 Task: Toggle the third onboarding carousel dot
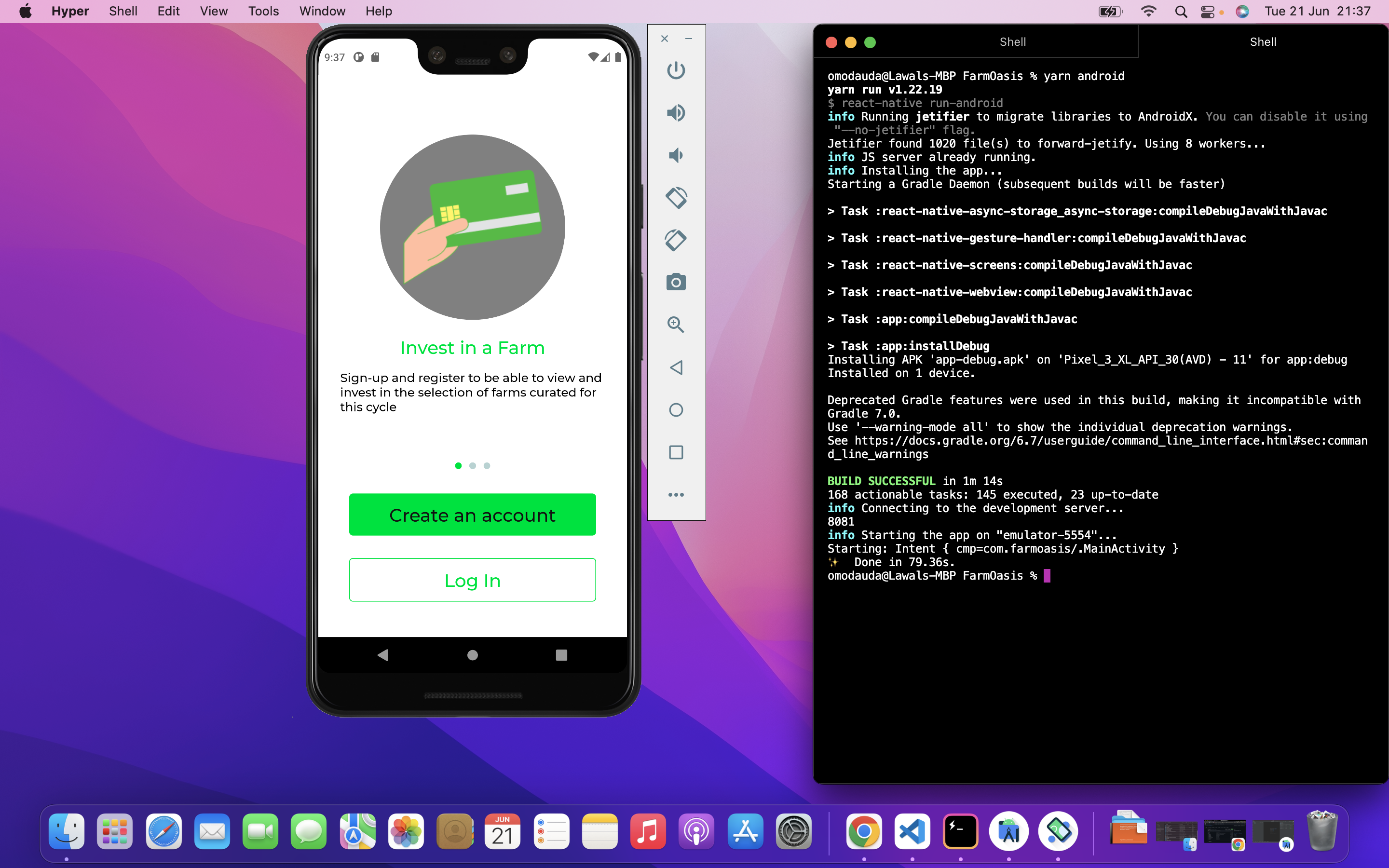[487, 466]
